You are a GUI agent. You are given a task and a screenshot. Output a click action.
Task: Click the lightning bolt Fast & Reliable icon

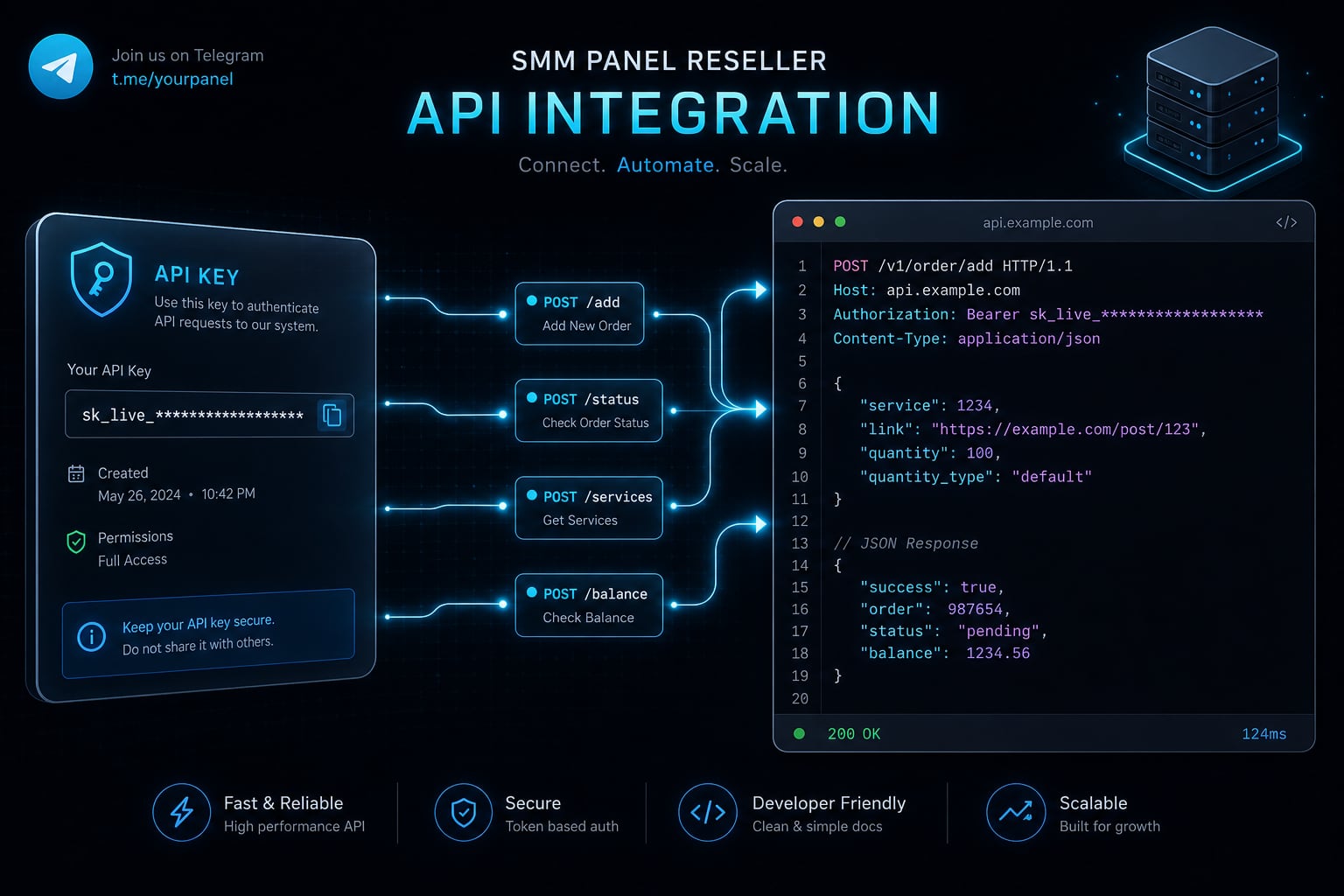pyautogui.click(x=181, y=812)
